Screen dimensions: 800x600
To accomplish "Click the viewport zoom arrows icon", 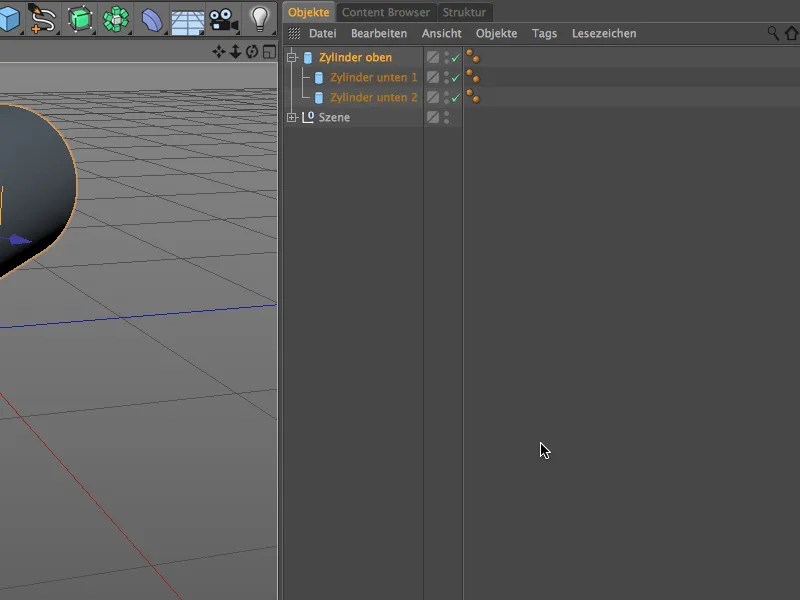I will coord(235,52).
